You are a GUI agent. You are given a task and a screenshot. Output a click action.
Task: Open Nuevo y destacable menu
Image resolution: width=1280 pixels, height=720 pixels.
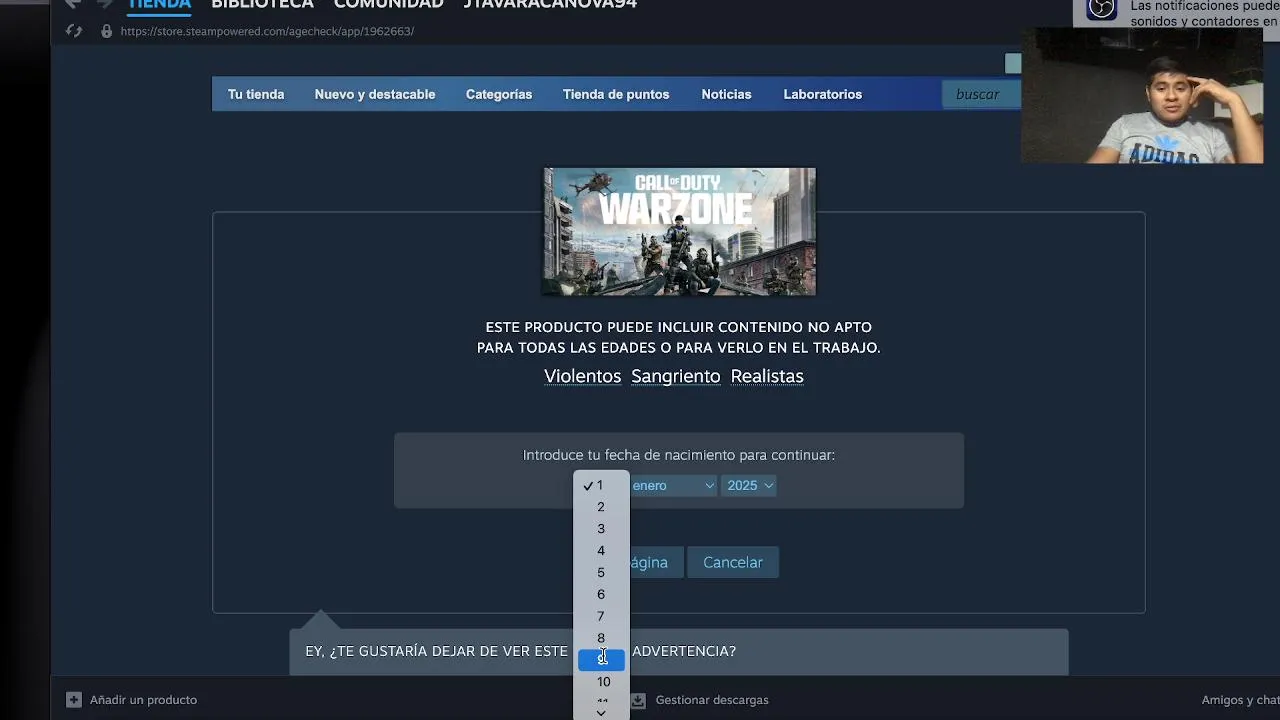pyautogui.click(x=375, y=94)
